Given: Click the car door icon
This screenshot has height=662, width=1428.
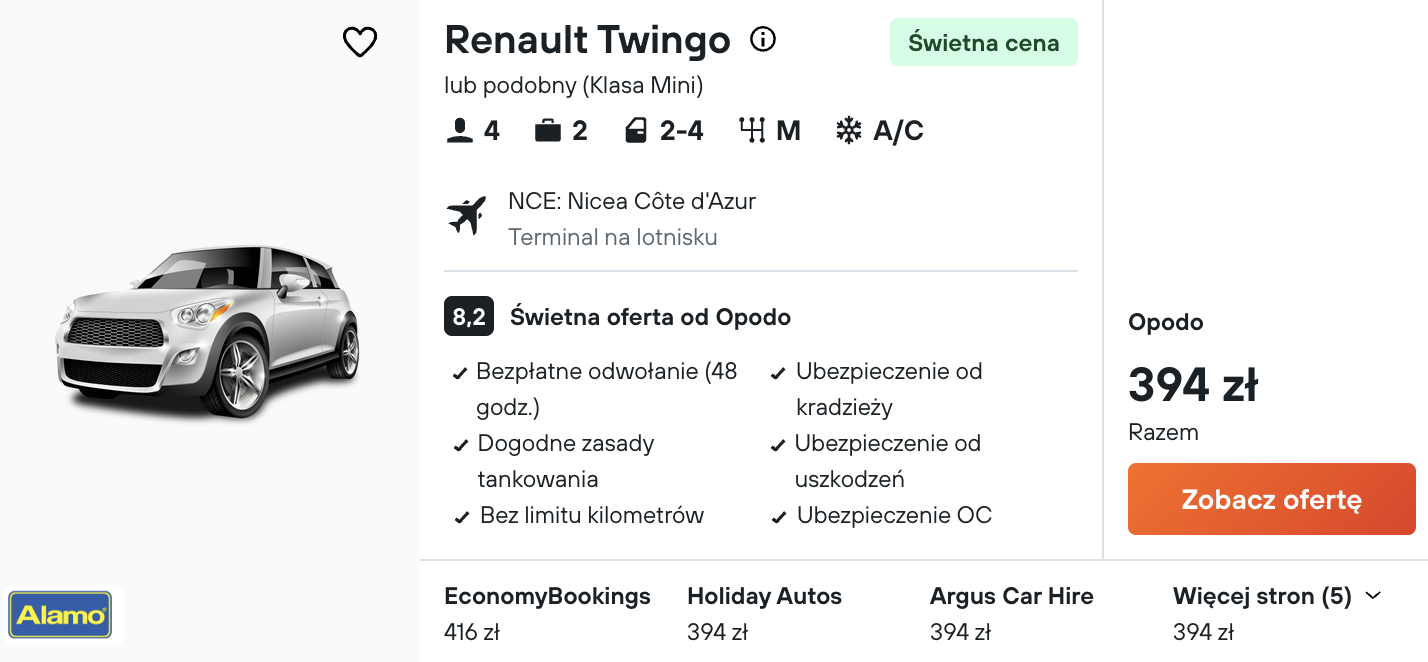Looking at the screenshot, I should (x=636, y=131).
